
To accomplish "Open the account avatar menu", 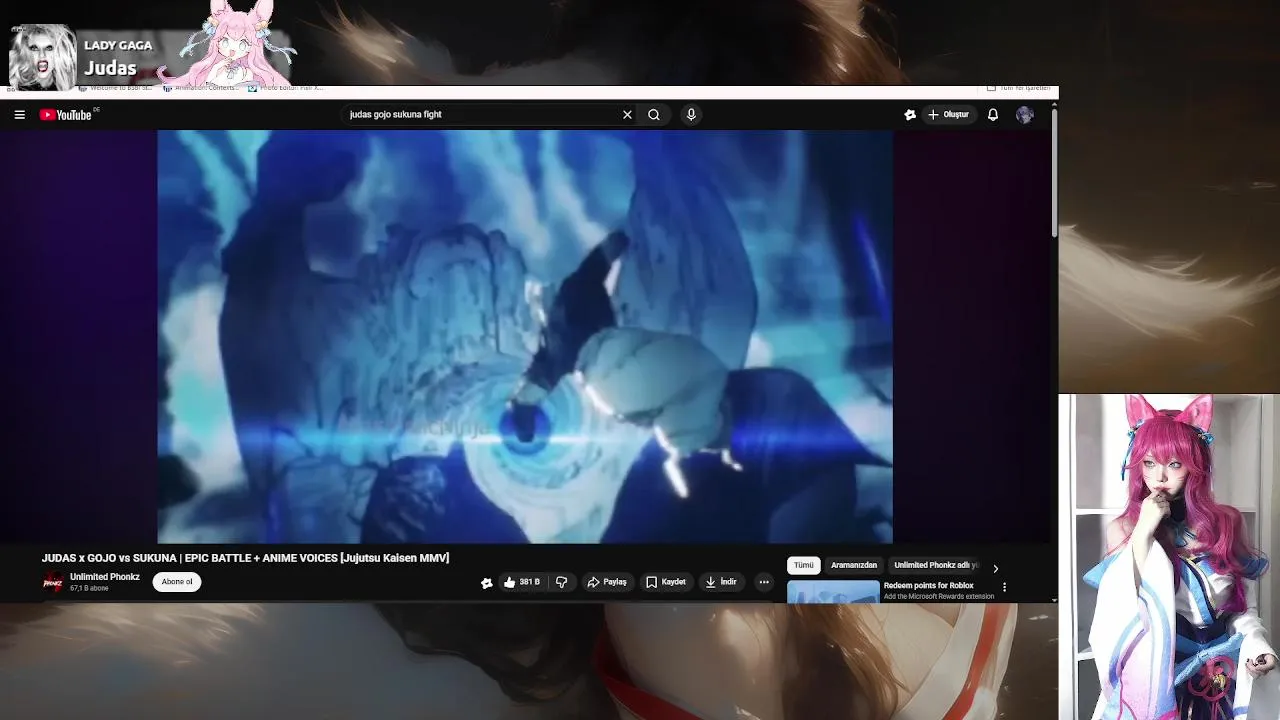I will click(x=1025, y=115).
